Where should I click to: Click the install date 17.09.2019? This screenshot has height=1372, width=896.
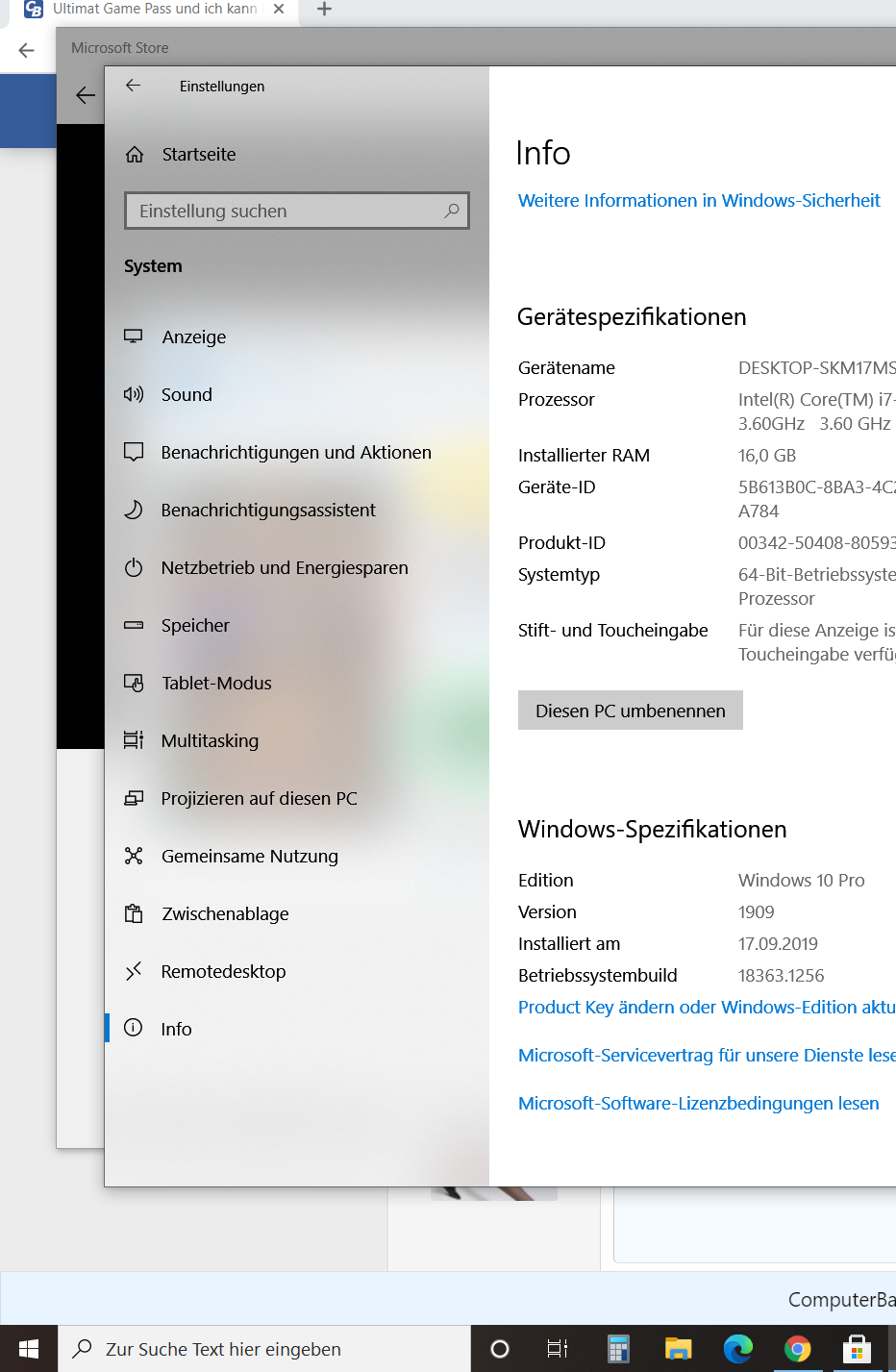(779, 943)
